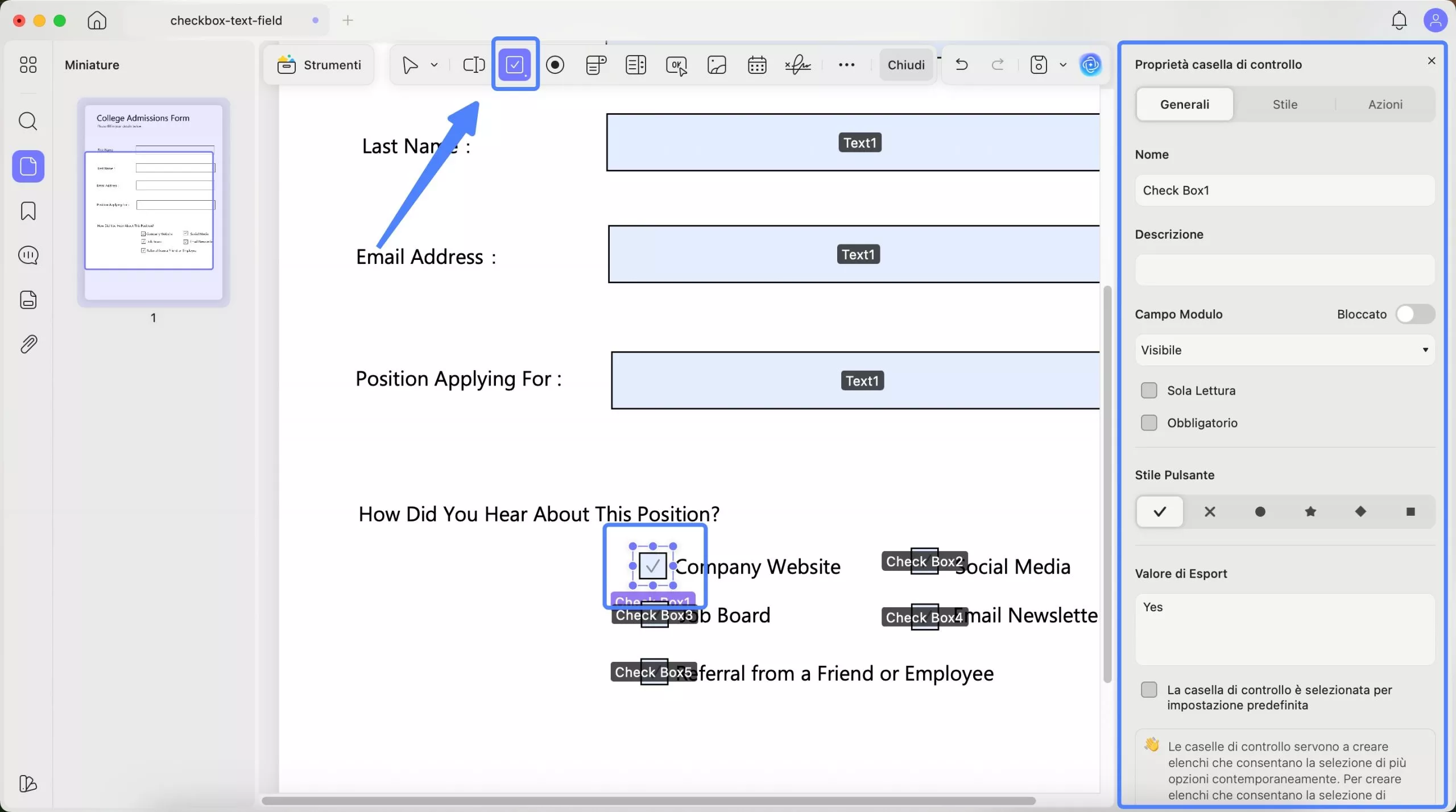Choose square button style
Viewport: 1456px width, 812px height.
coord(1410,512)
